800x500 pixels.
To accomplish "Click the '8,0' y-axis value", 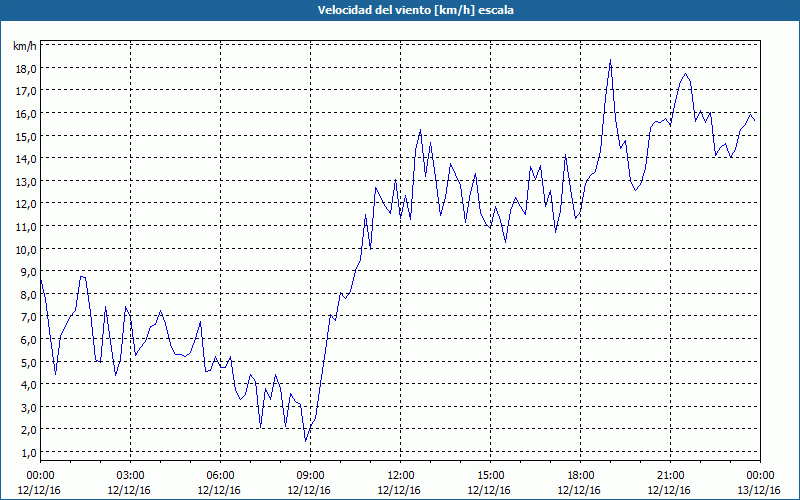I will point(29,294).
